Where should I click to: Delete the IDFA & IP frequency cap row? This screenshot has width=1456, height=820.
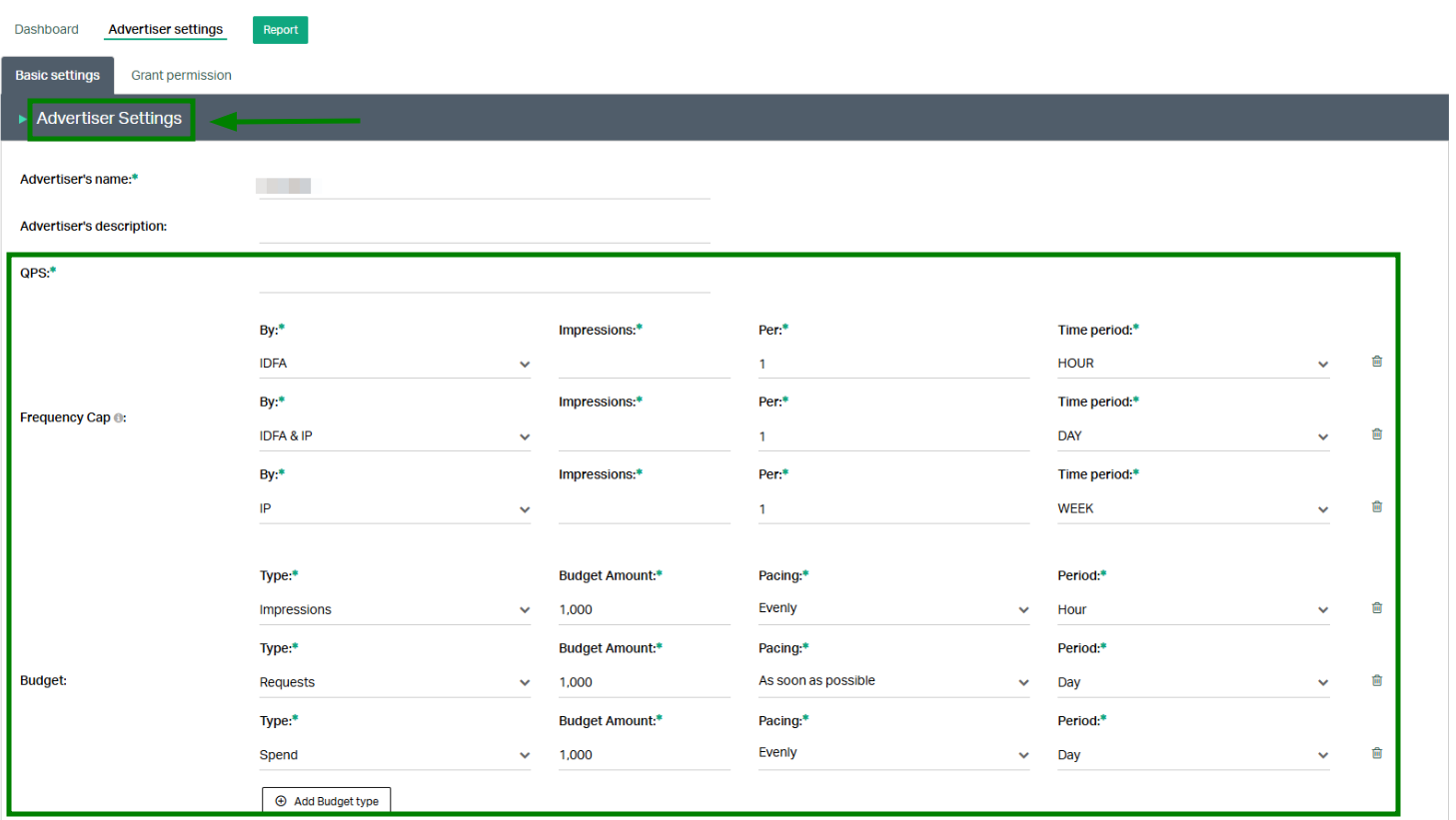pyautogui.click(x=1376, y=434)
